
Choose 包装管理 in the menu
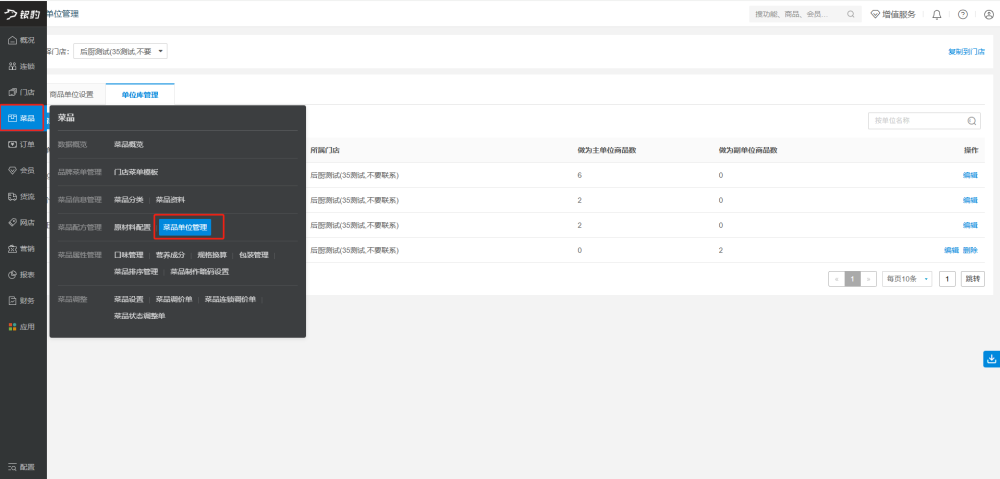(254, 255)
